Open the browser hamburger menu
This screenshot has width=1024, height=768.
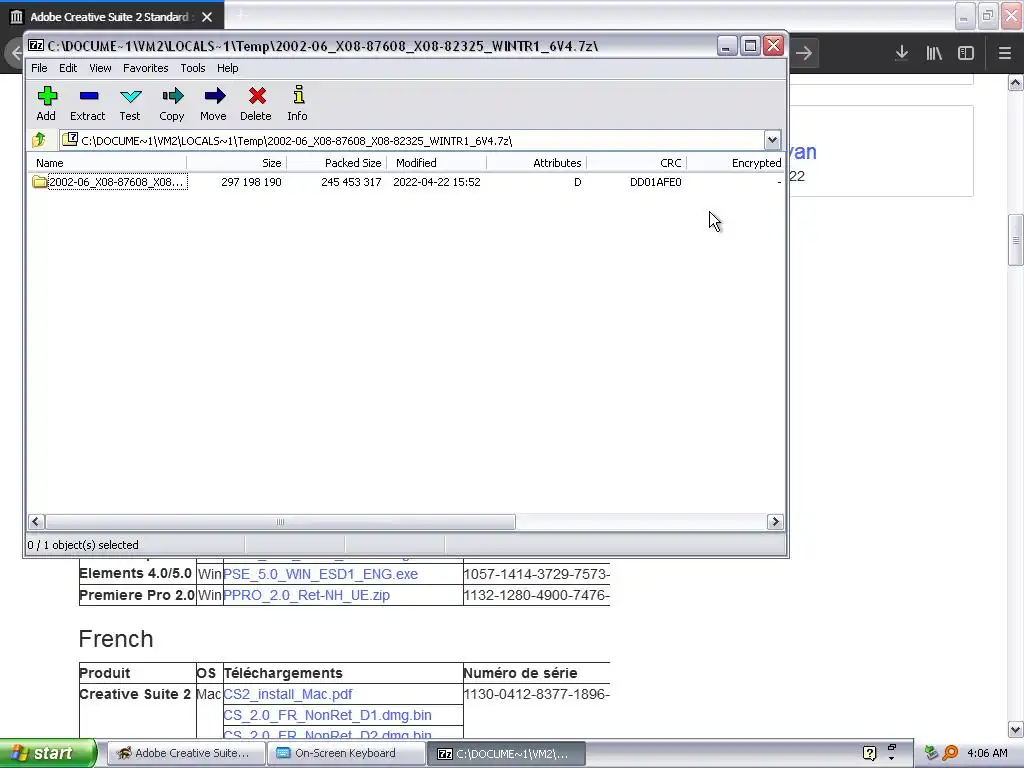(1004, 53)
